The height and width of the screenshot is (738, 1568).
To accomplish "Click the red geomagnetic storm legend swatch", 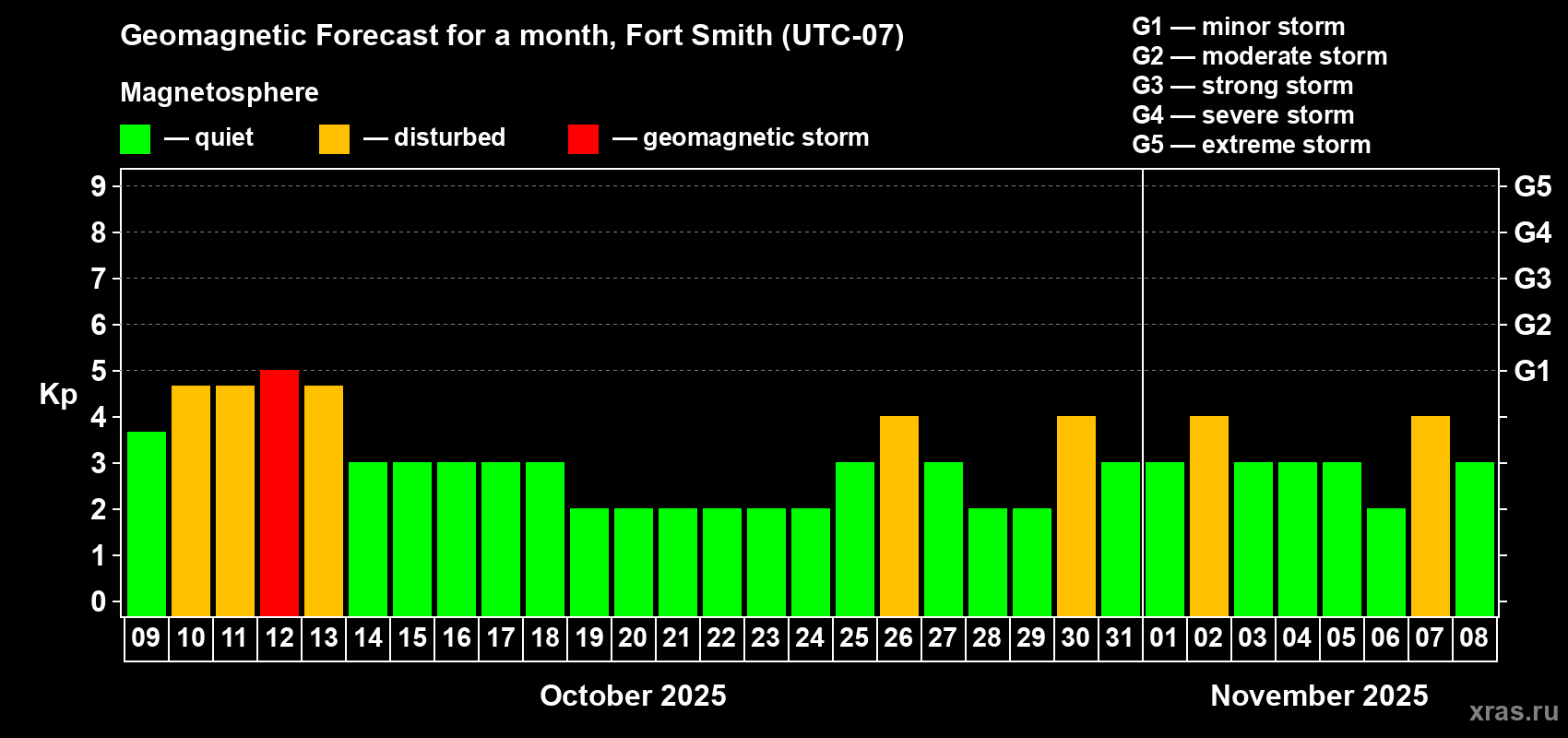I will pyautogui.click(x=583, y=139).
